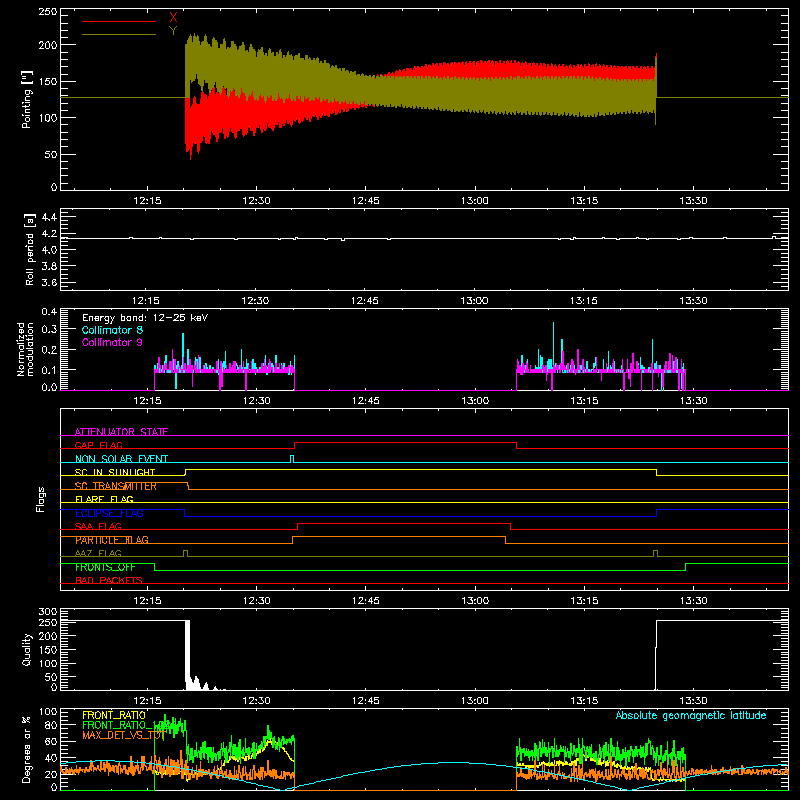
Task: Click the NON_SOLAR_EVENT pulse near 12:35
Action: [292, 458]
